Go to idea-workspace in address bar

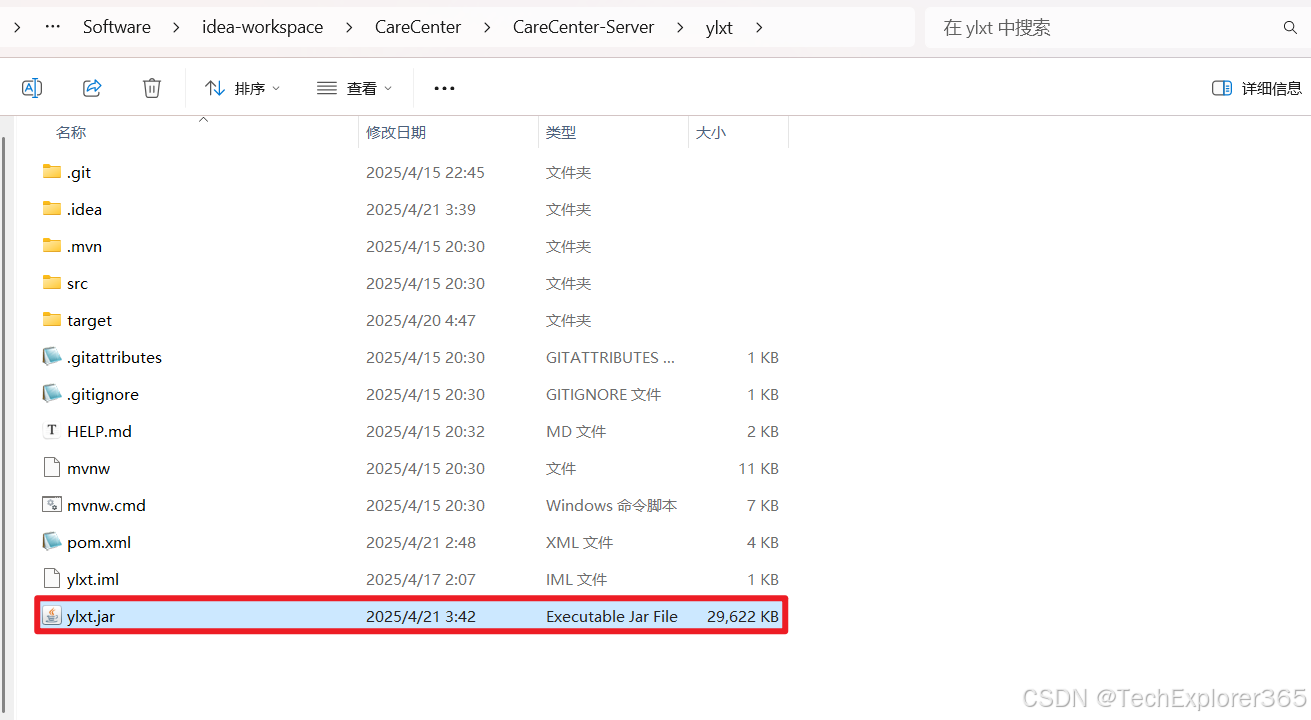[262, 27]
